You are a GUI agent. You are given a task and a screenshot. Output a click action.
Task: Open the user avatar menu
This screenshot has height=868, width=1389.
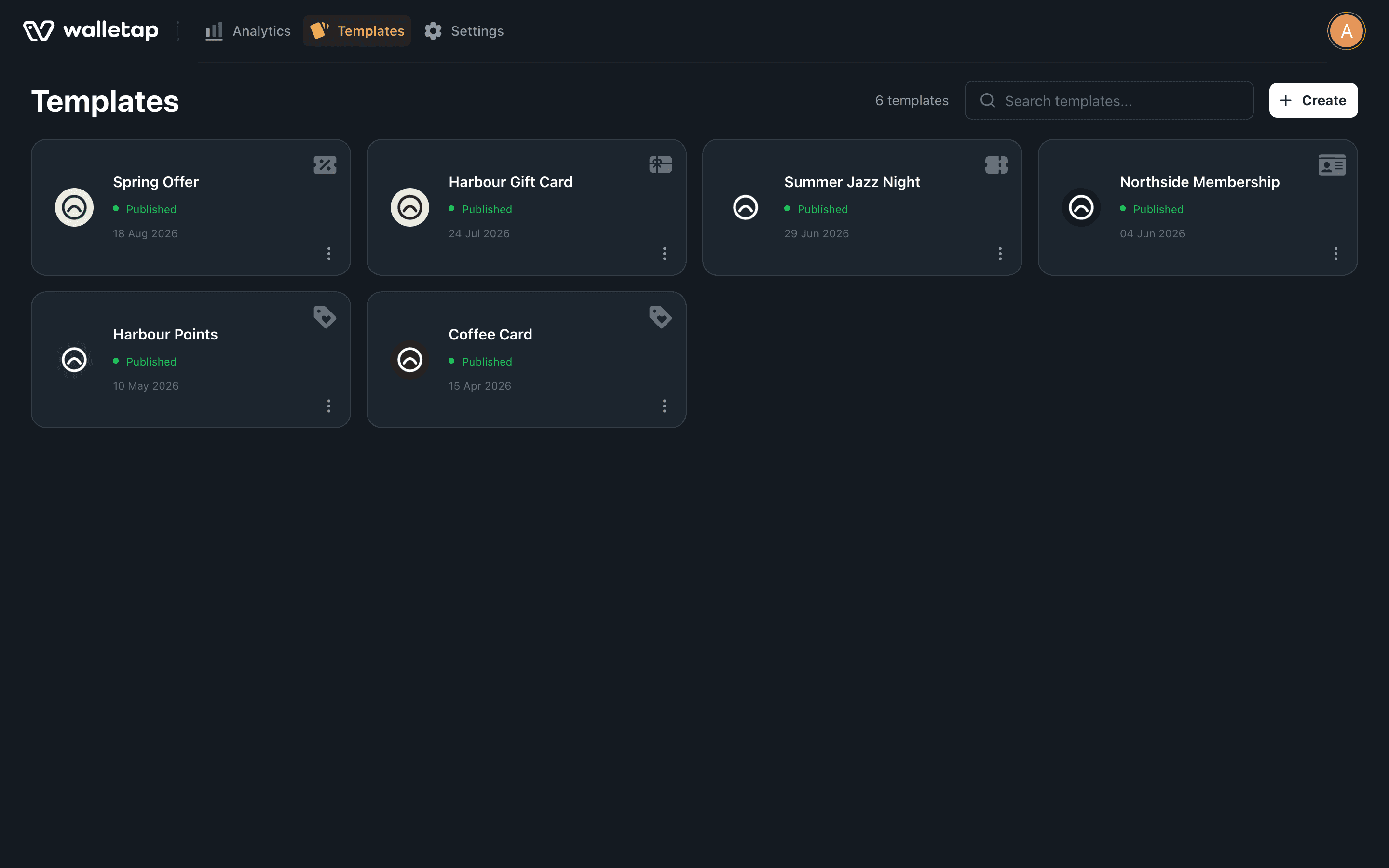pyautogui.click(x=1346, y=31)
